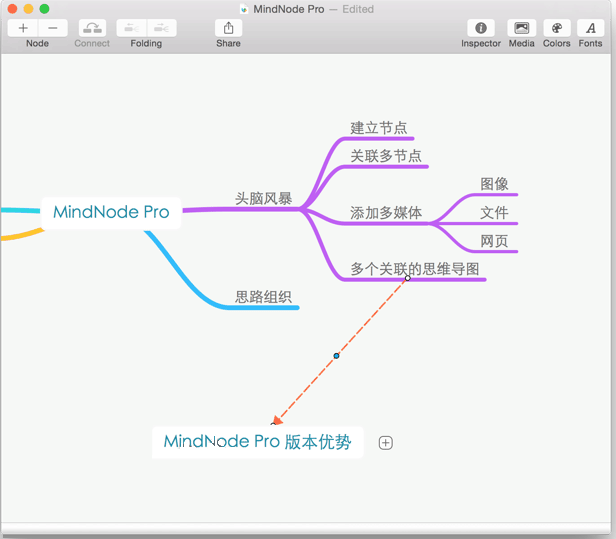This screenshot has width=616, height=539.
Task: Open the Fonts panel
Action: (x=591, y=28)
